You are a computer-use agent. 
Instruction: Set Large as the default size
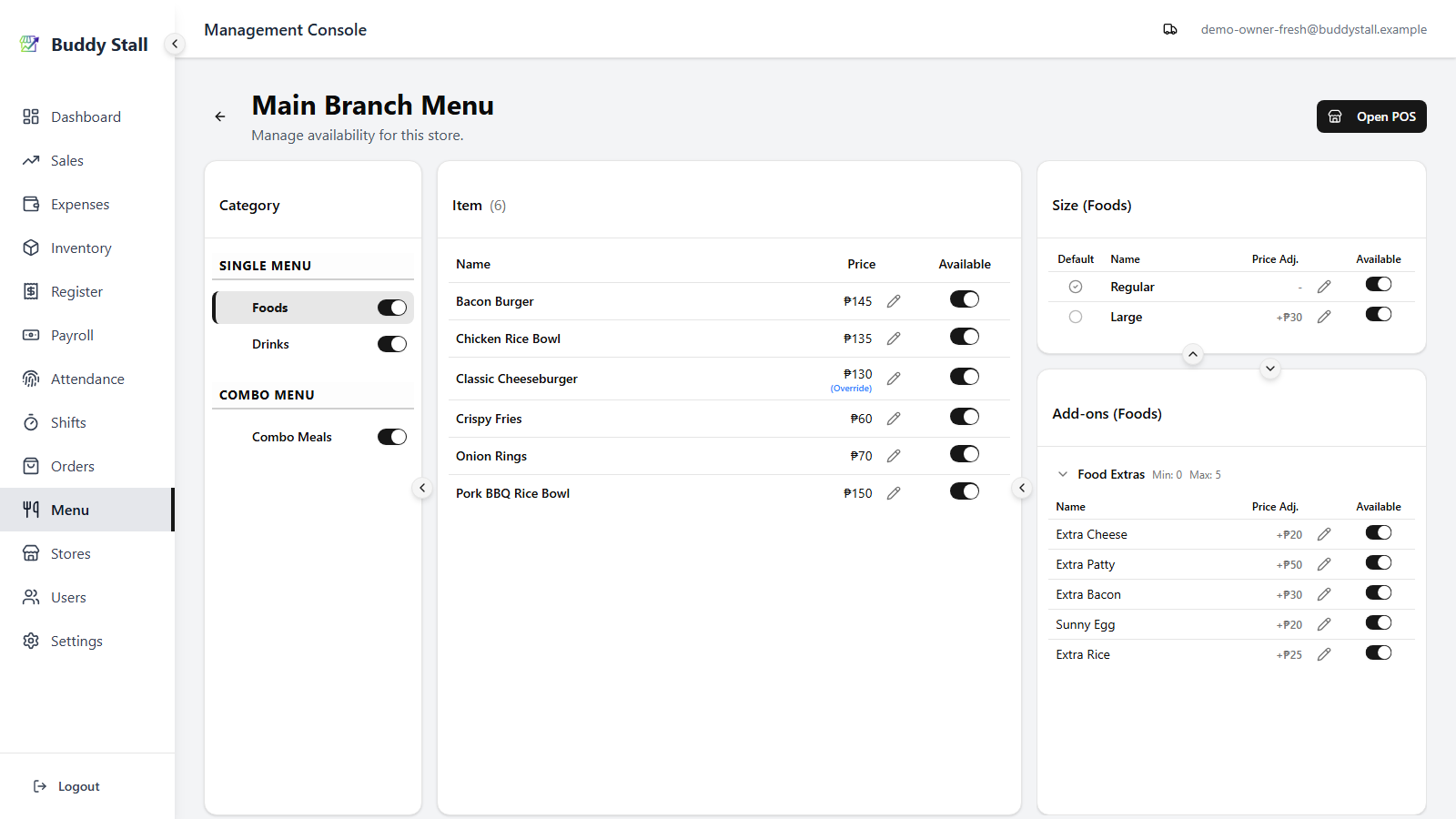point(1076,317)
